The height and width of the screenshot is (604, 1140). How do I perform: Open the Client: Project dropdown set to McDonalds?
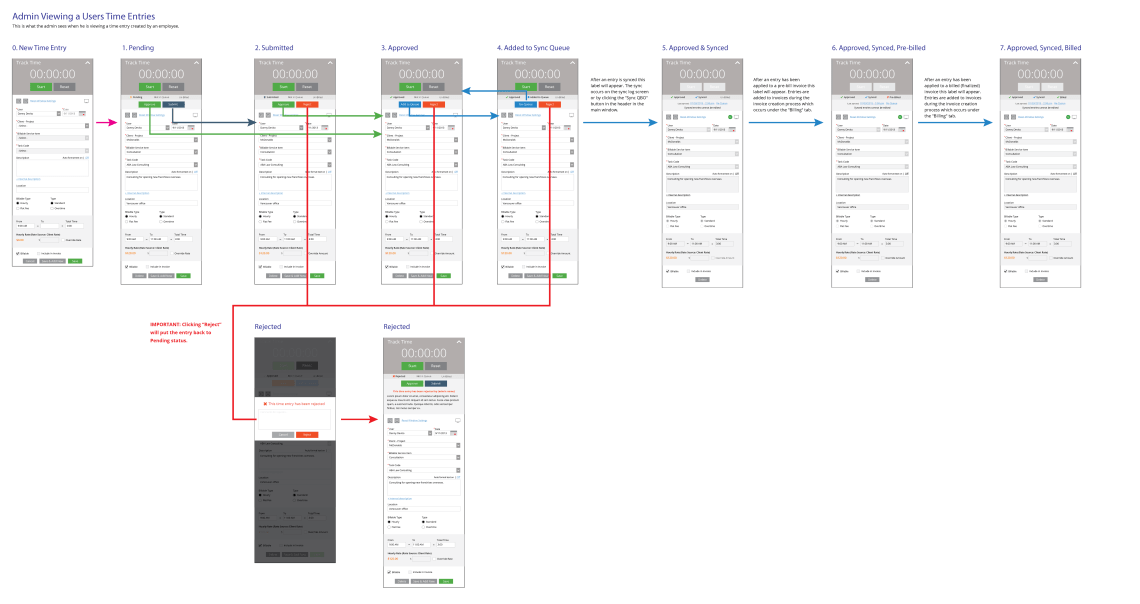[159, 139]
